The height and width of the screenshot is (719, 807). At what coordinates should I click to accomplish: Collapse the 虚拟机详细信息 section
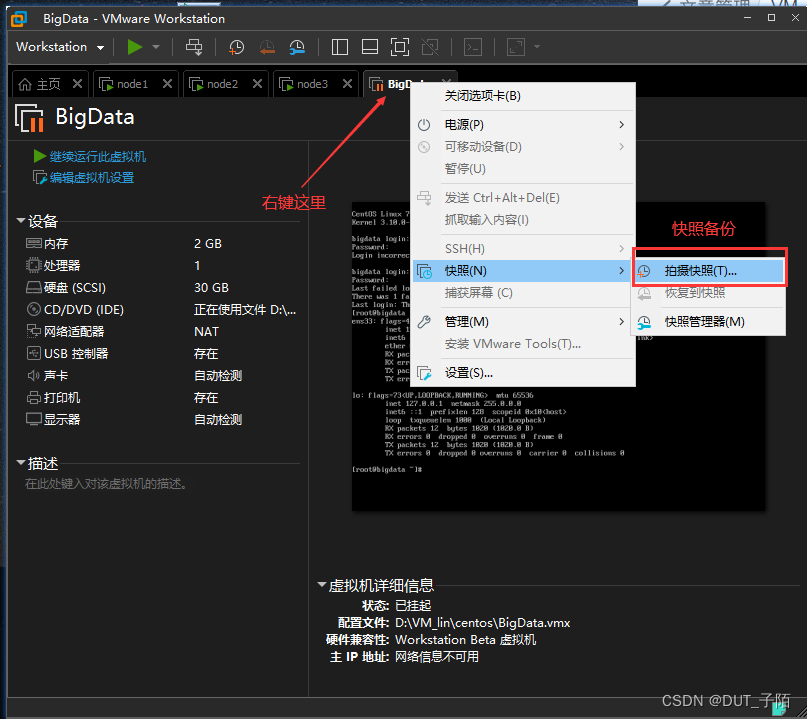pos(322,585)
